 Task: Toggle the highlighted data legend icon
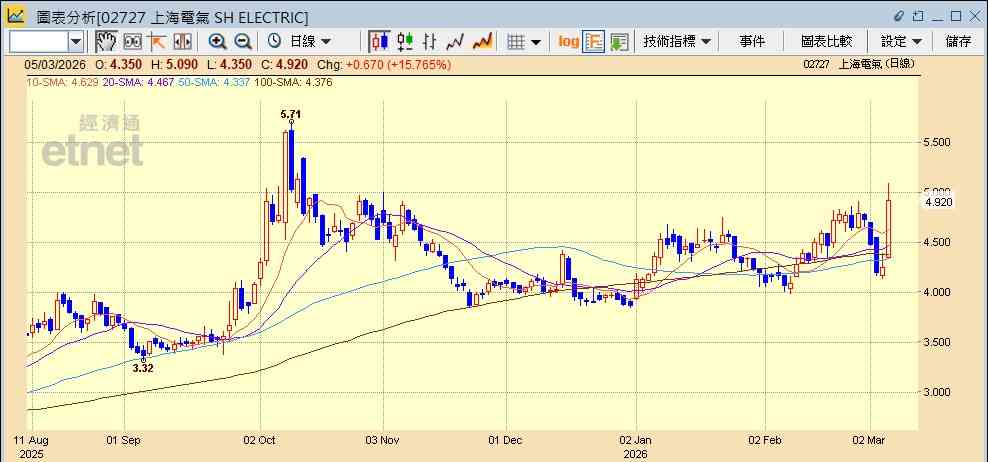point(594,42)
